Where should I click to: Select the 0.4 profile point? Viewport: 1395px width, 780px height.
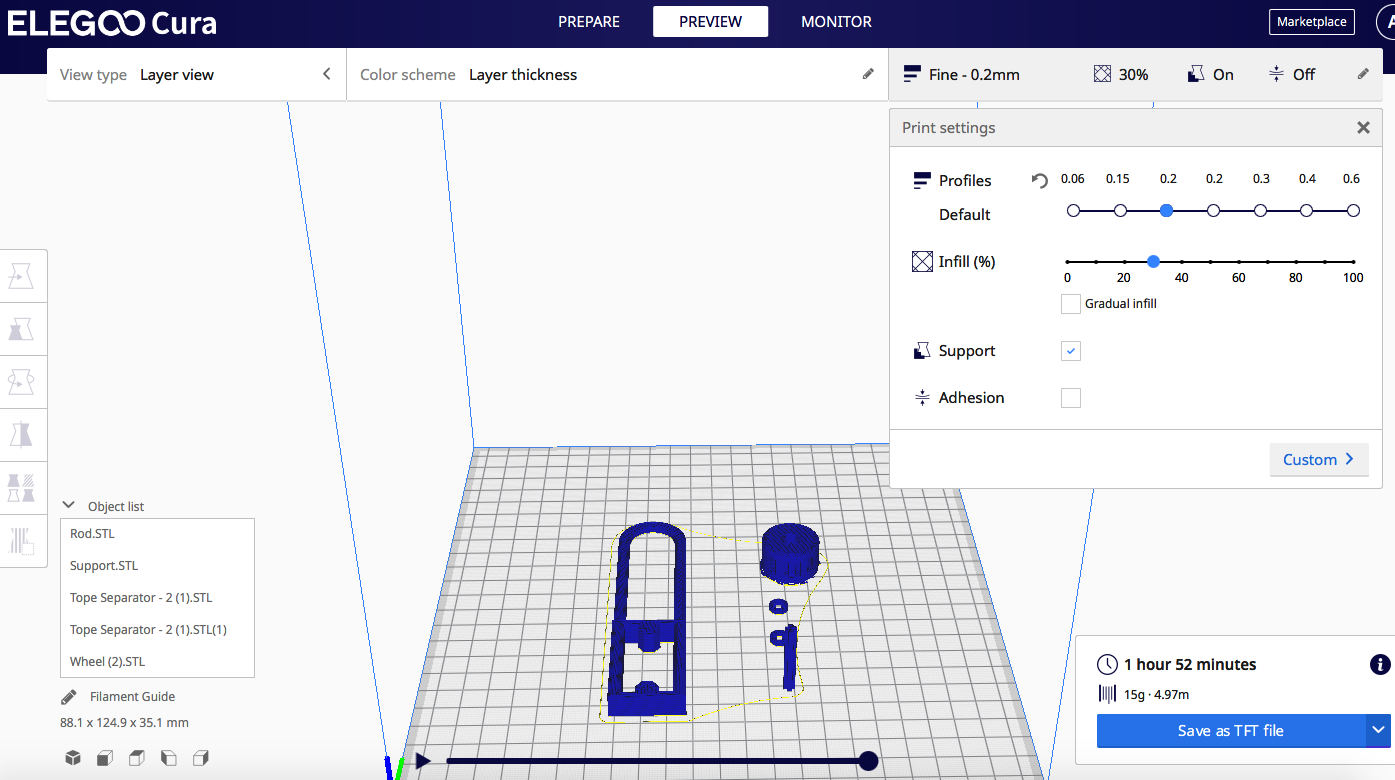[x=1307, y=211]
